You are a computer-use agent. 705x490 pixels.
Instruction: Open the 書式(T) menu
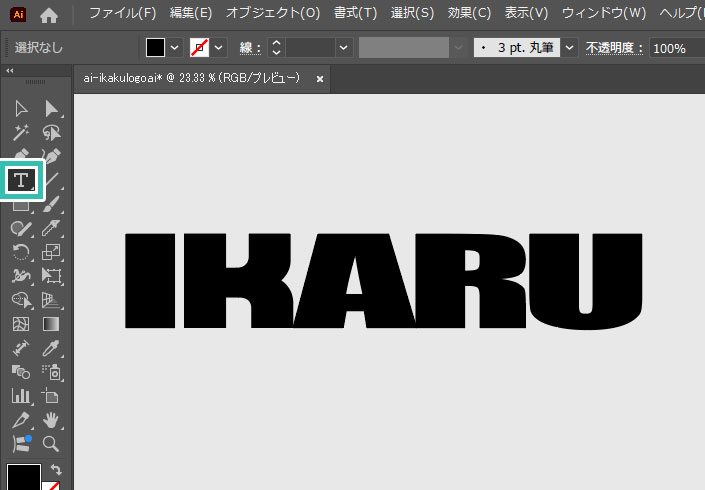pyautogui.click(x=355, y=13)
